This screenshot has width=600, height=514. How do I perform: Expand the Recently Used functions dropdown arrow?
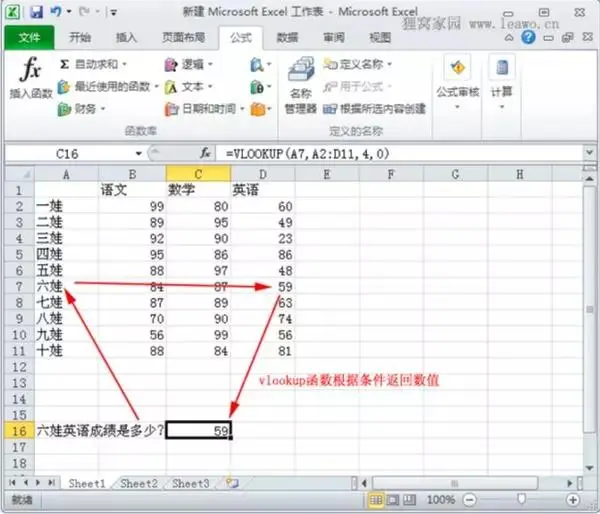pos(157,87)
